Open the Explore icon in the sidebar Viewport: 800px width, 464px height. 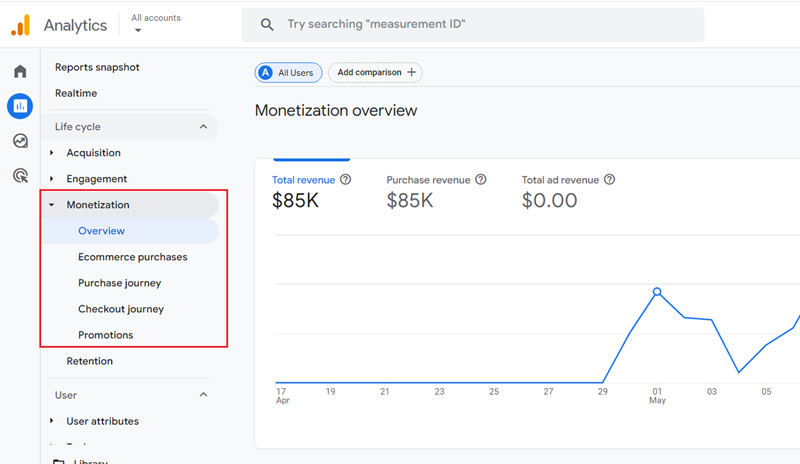(x=20, y=140)
